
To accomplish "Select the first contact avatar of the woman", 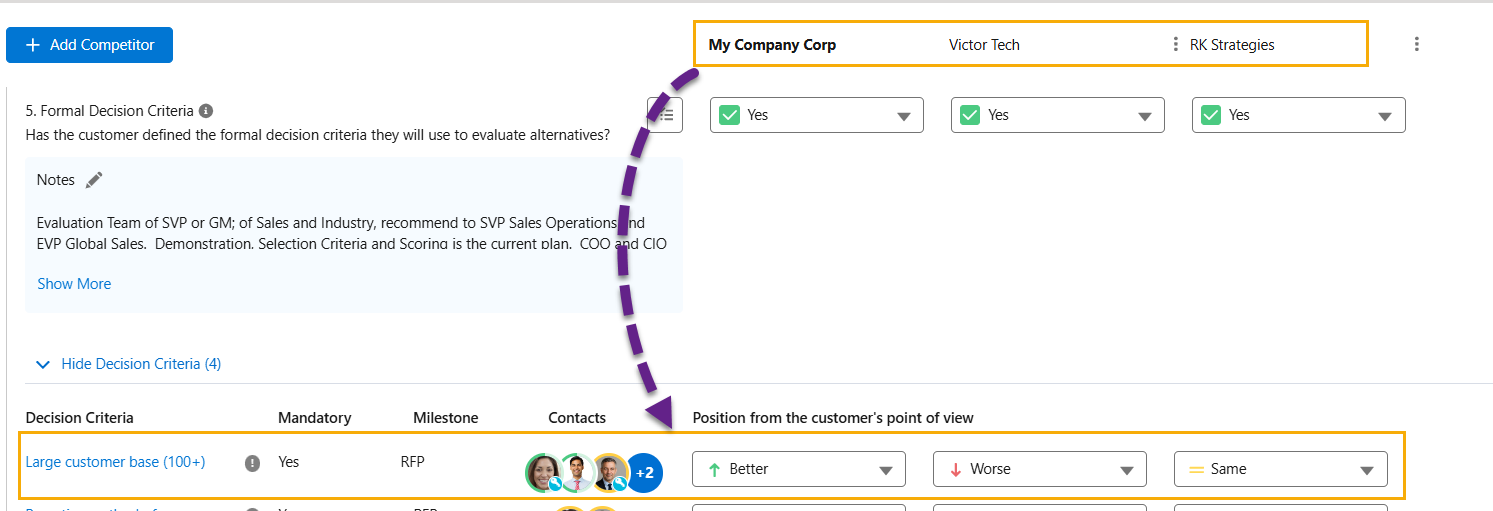I will (x=543, y=472).
